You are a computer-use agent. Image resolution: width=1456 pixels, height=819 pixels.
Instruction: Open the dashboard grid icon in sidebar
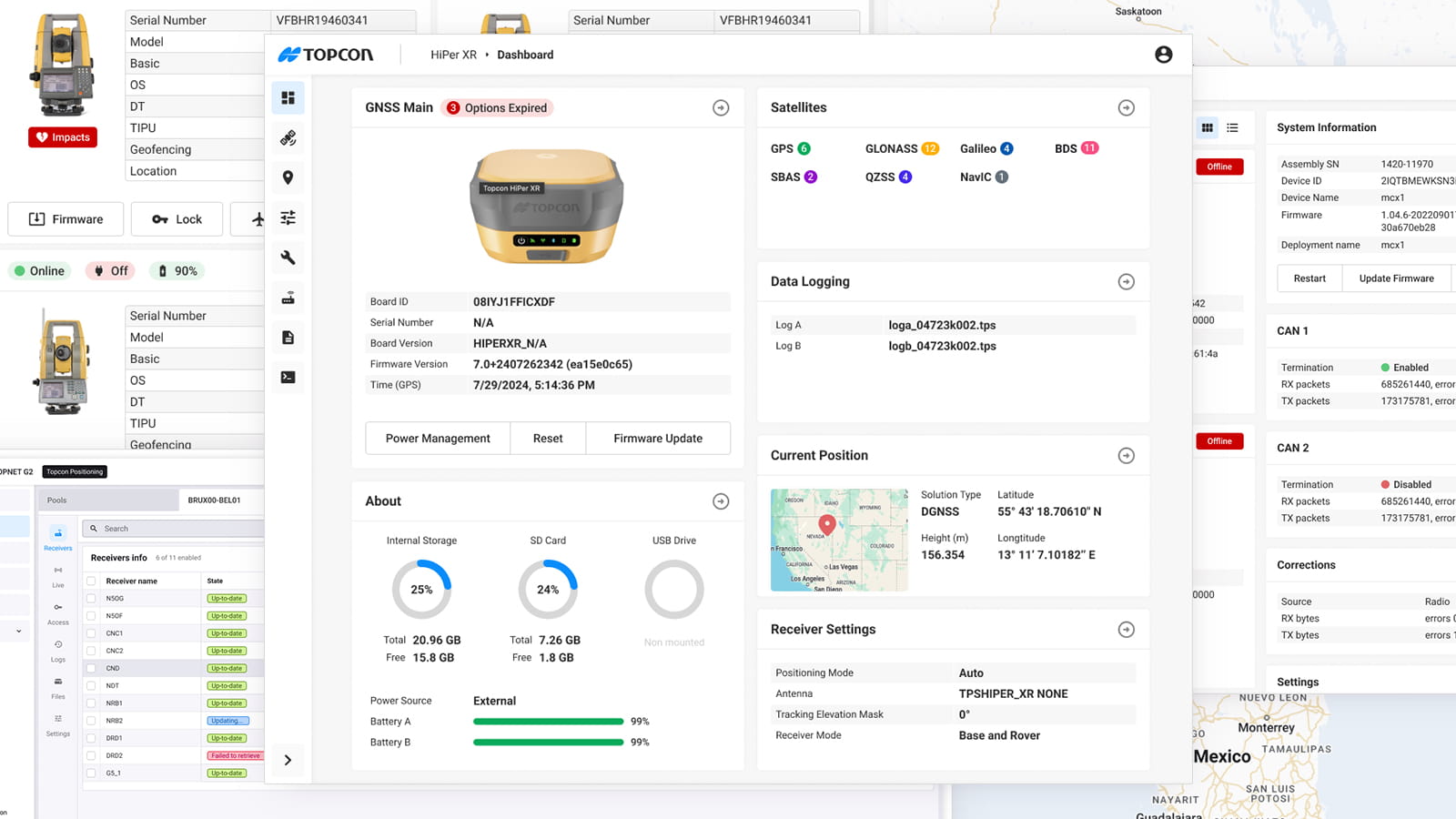(288, 98)
